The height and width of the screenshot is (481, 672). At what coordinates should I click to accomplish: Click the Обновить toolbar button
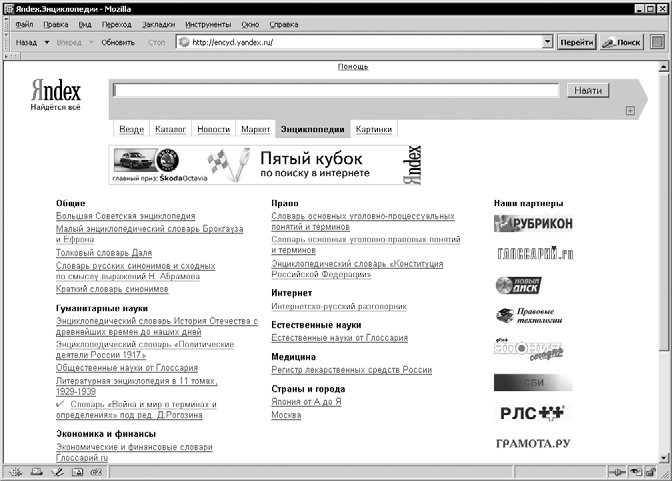118,42
